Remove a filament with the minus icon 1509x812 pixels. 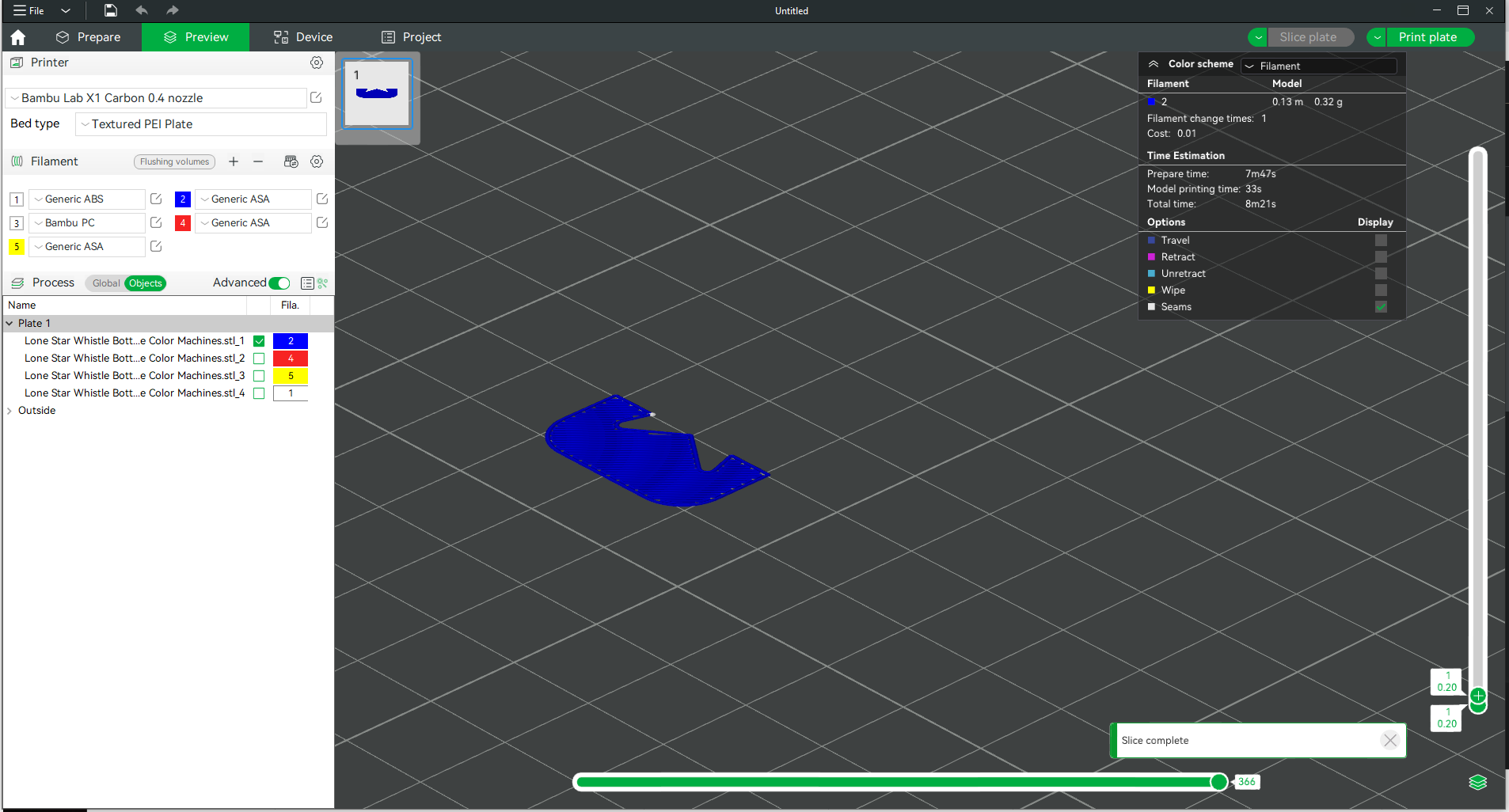pyautogui.click(x=258, y=161)
